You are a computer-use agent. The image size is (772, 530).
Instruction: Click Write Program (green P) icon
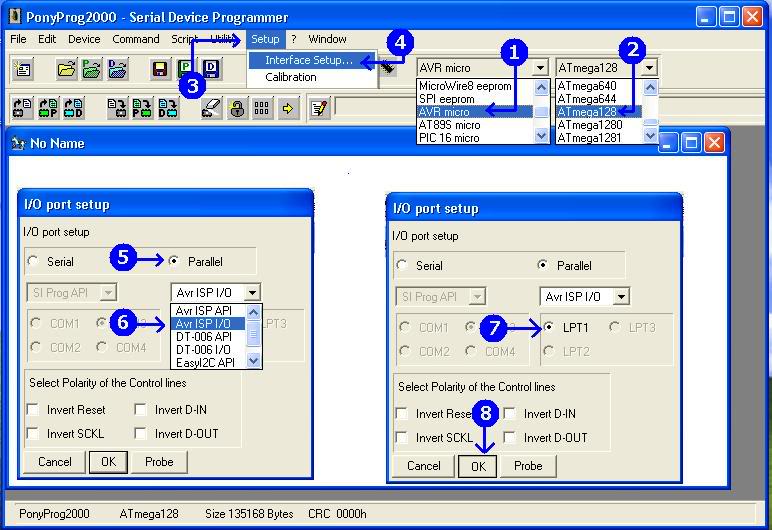tap(142, 108)
